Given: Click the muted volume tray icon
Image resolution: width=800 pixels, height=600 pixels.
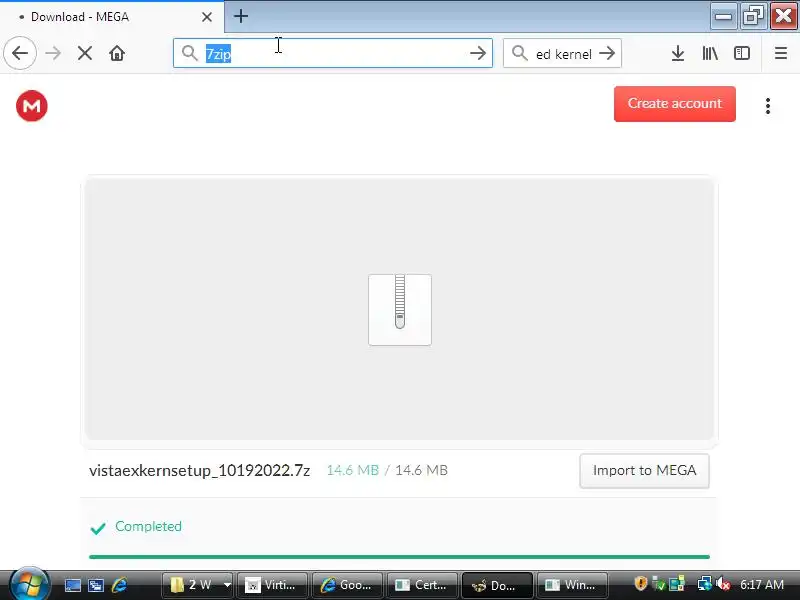Looking at the screenshot, I should (x=723, y=584).
